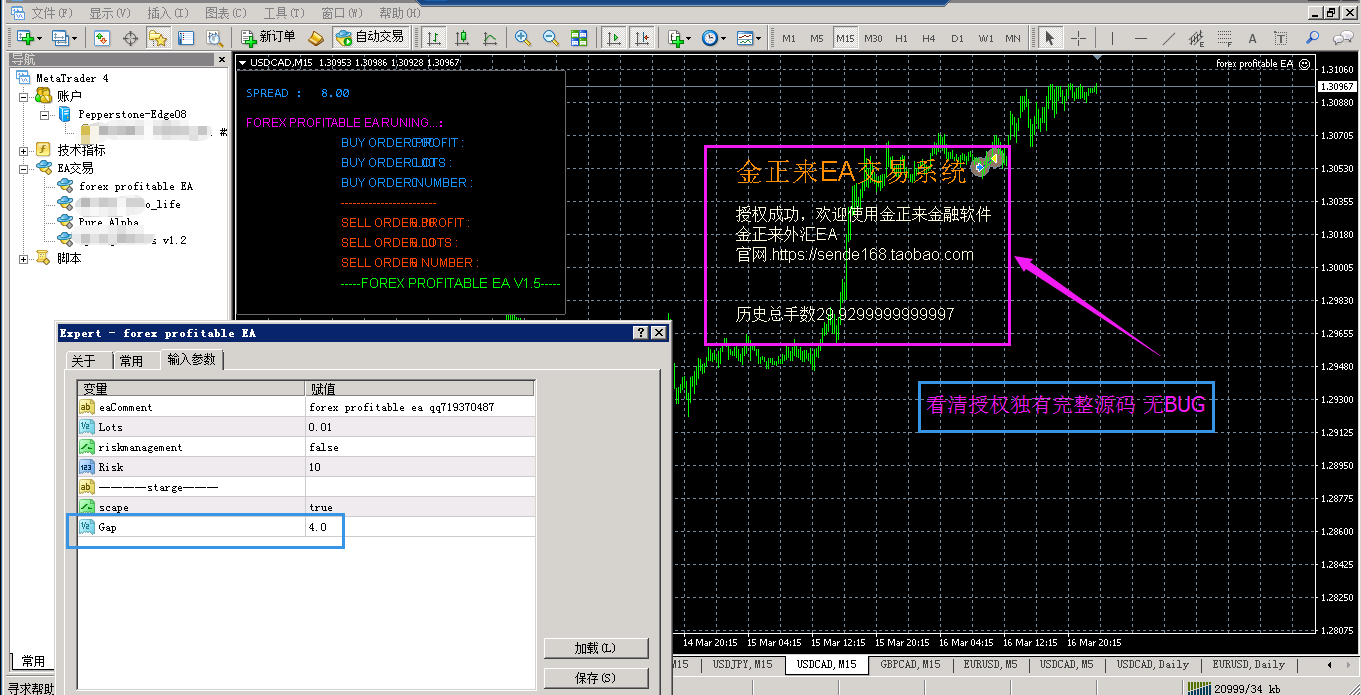The height and width of the screenshot is (695, 1361).
Task: Tile windows with the grid icon
Action: [579, 38]
